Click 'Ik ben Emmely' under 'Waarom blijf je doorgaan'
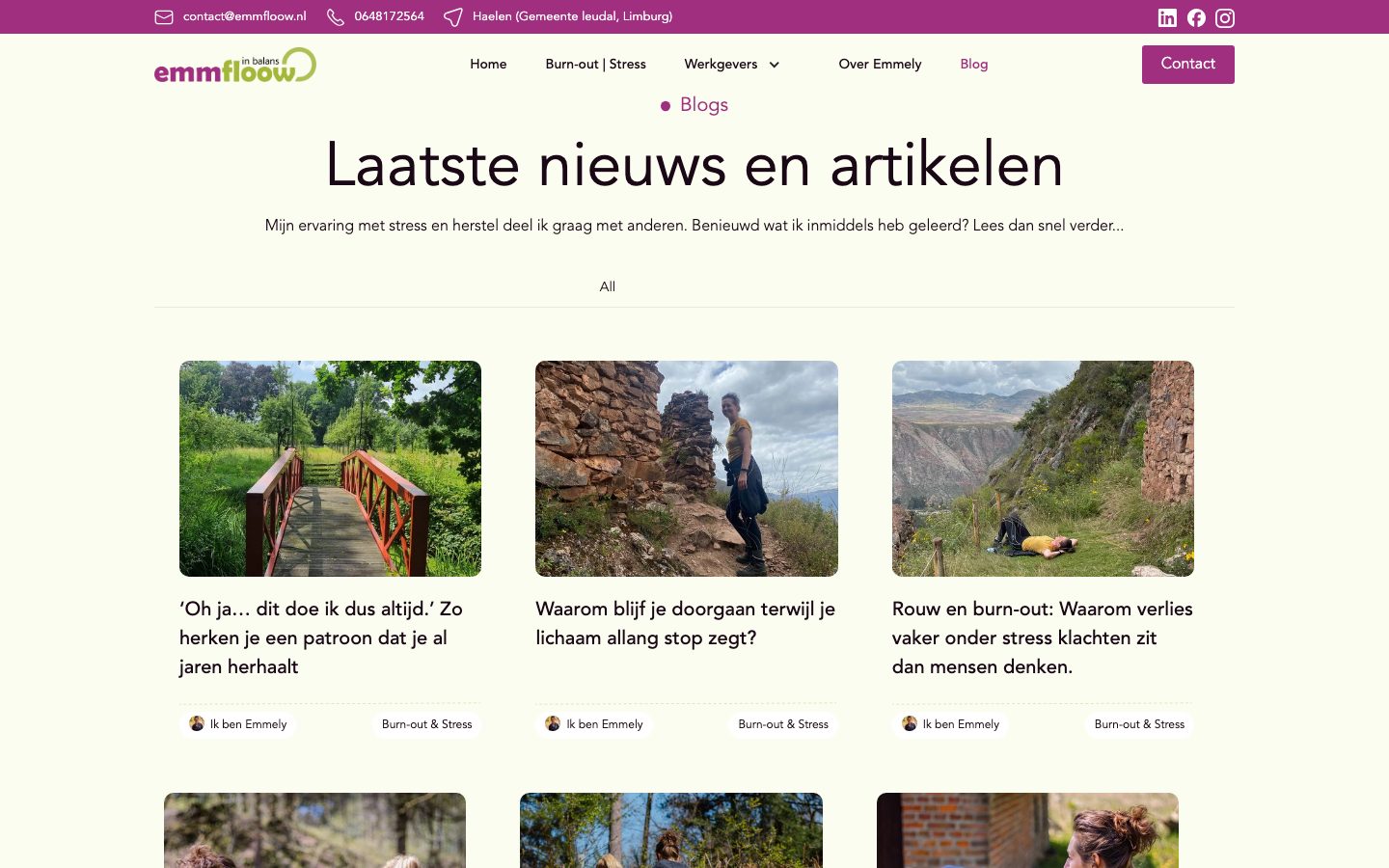This screenshot has width=1389, height=868. click(x=605, y=724)
